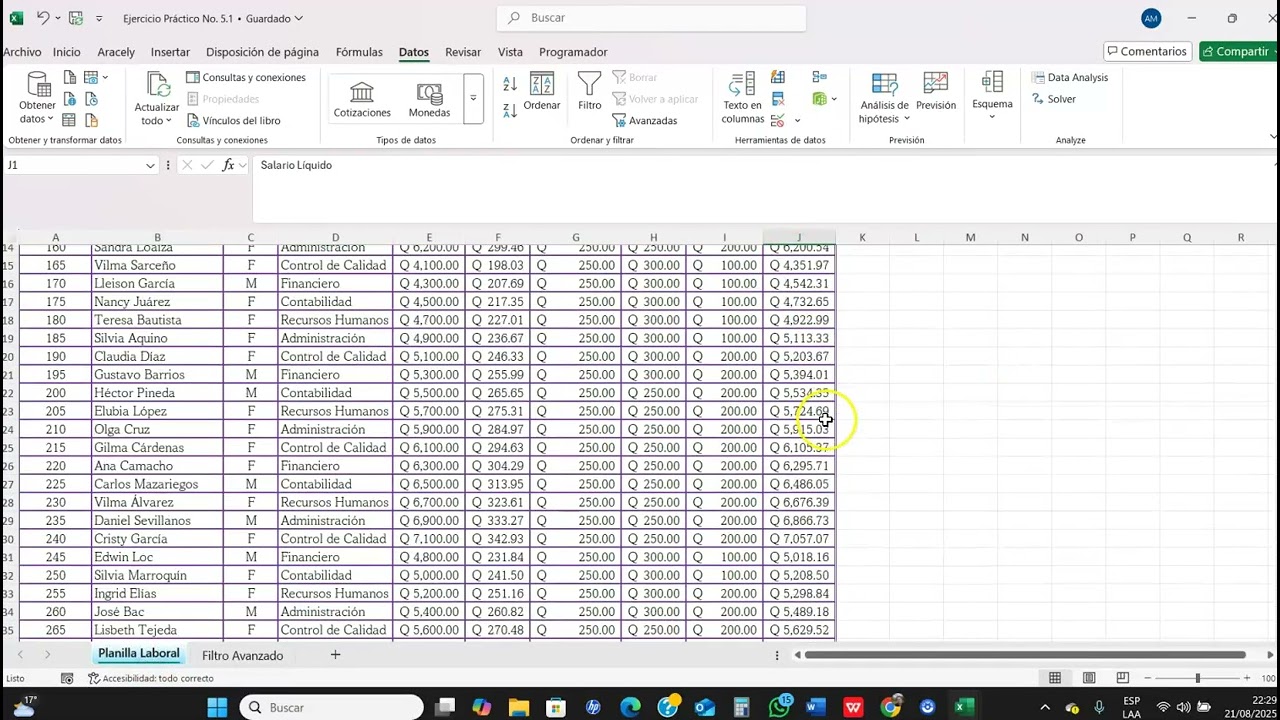Switch to Disposición de página tab

point(262,52)
